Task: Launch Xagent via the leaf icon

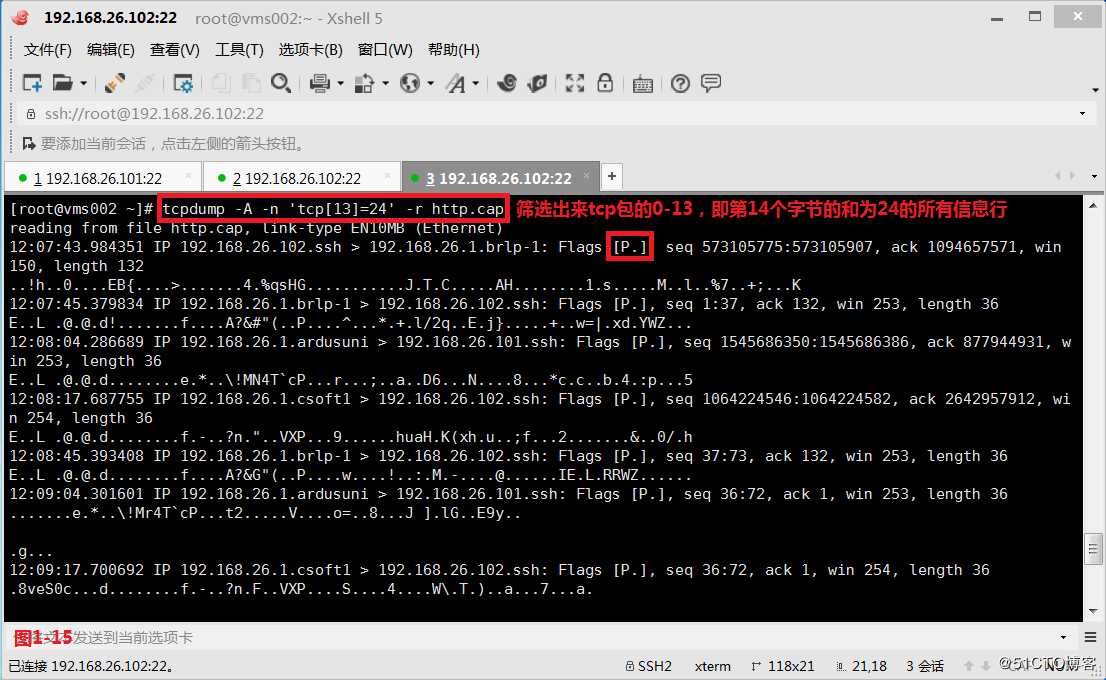Action: point(537,83)
